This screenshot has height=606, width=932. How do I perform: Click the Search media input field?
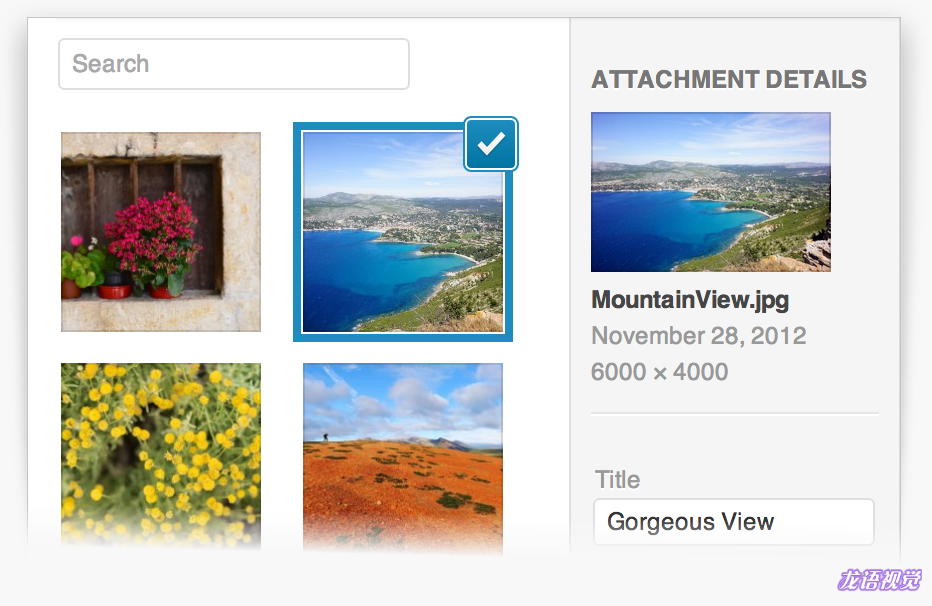234,64
